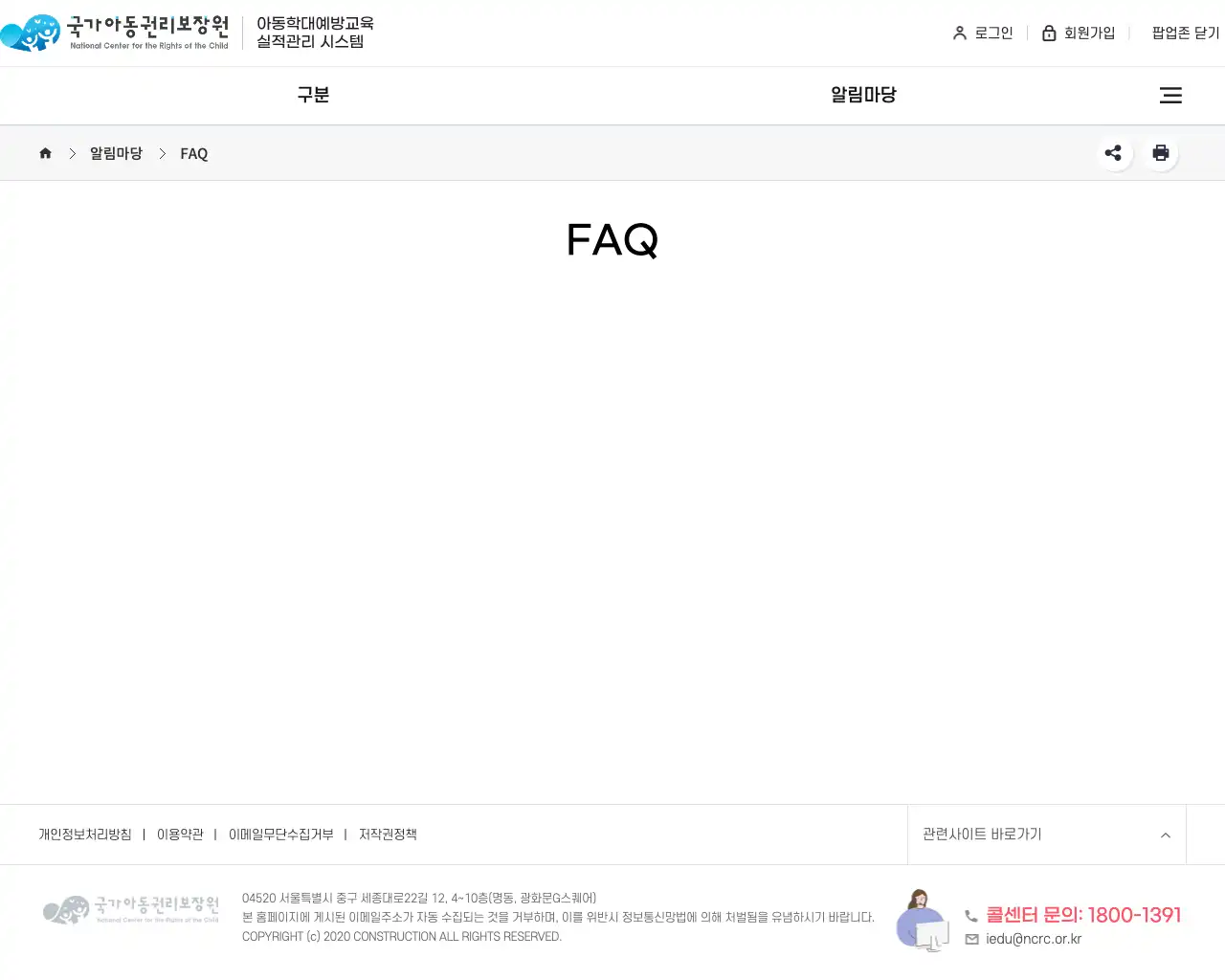Click the print icon button
The image size is (1225, 980).
pos(1161,153)
